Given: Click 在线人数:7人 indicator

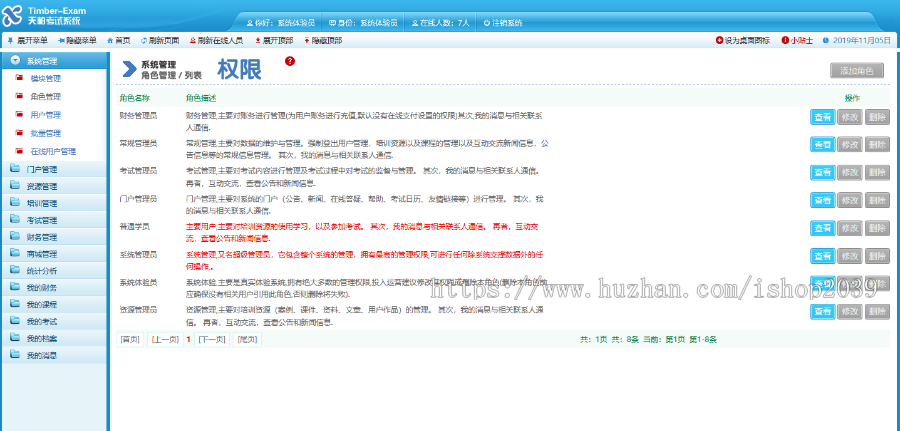Looking at the screenshot, I should 441,24.
